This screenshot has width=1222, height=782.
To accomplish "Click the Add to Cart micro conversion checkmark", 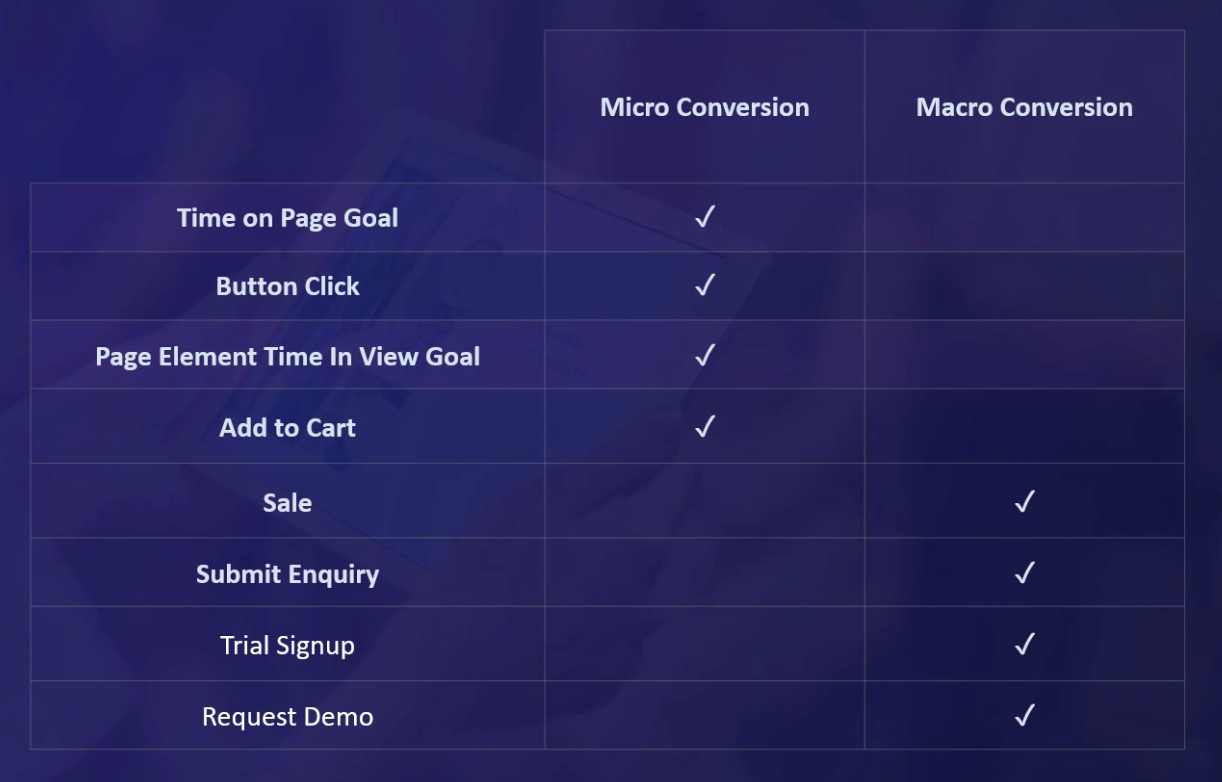I will coord(705,427).
